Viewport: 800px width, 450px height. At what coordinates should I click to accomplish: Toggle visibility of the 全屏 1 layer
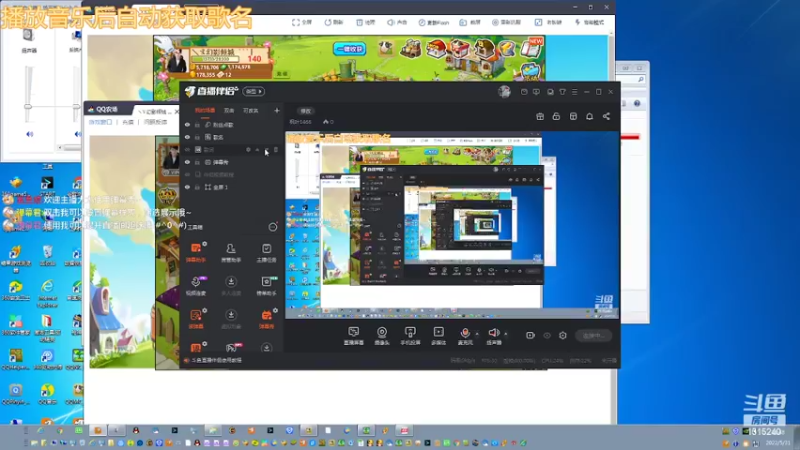[x=187, y=187]
